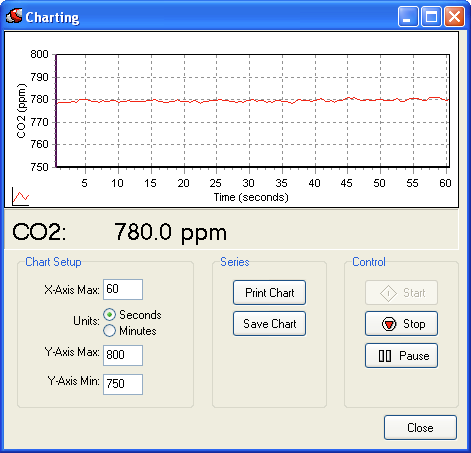Click the red app icon in title bar
The width and height of the screenshot is (471, 453).
pyautogui.click(x=14, y=16)
